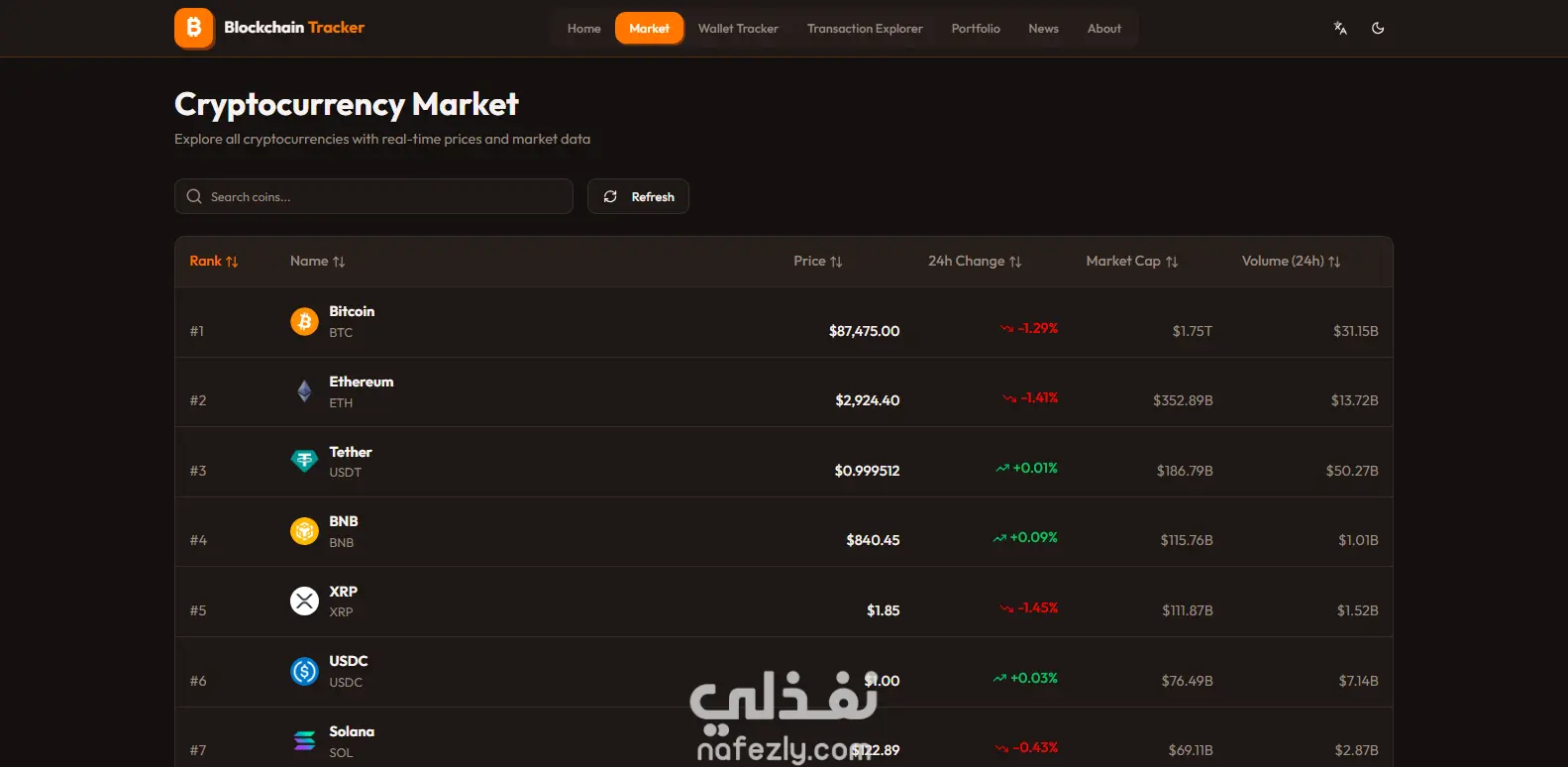
Task: Click Tether volume $50.27B
Action: (1352, 471)
